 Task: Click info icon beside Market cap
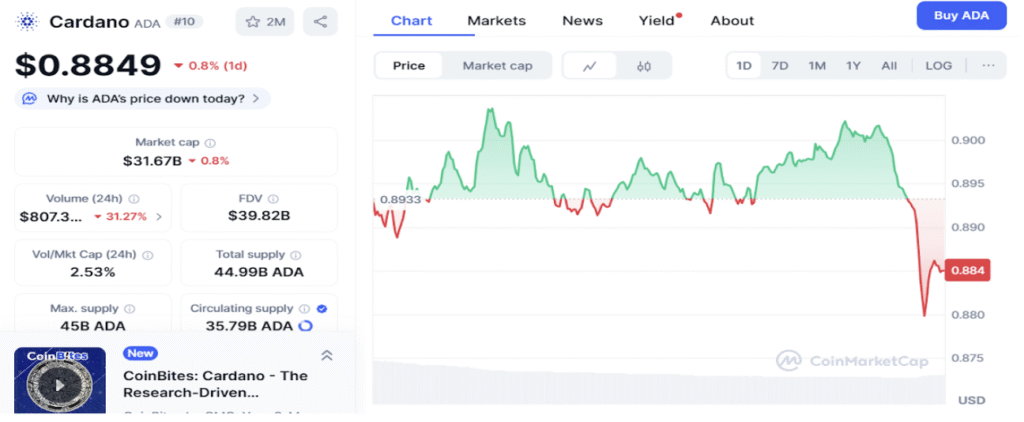click(210, 142)
